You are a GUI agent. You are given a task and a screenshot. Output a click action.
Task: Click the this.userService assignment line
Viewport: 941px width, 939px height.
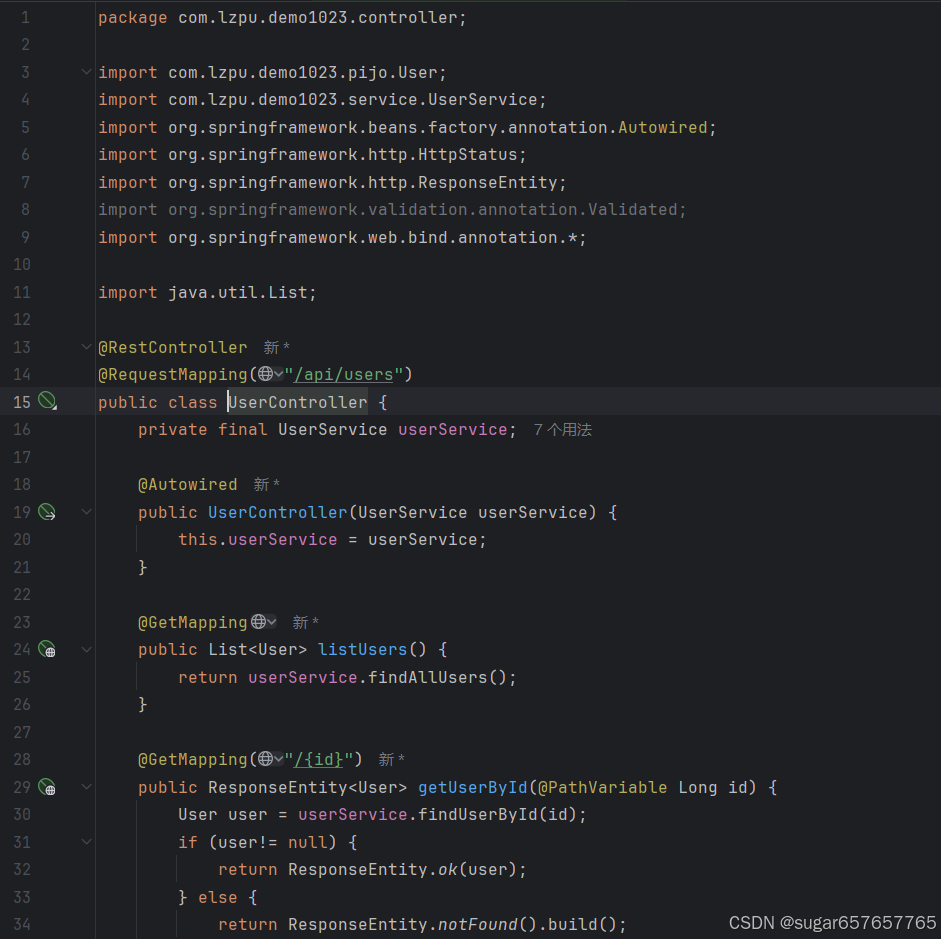pyautogui.click(x=332, y=539)
